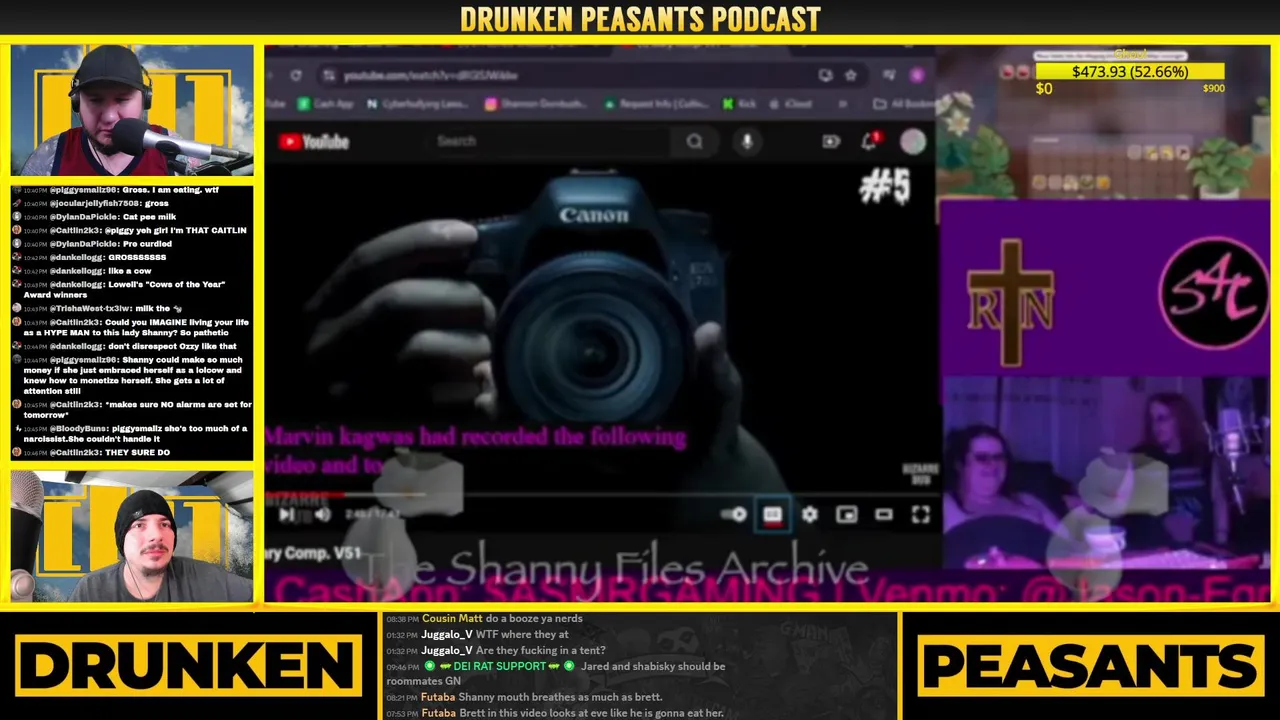This screenshot has height=720, width=1280.
Task: Click Futaba's "Shanny mouth breathes" message
Action: (561, 697)
